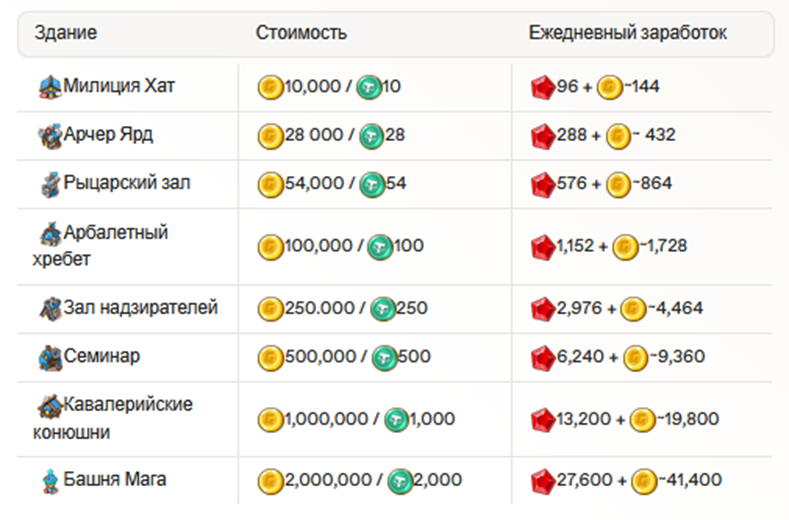Select the Семинар building name text
Viewport: 789px width, 520px height.
pos(102,357)
